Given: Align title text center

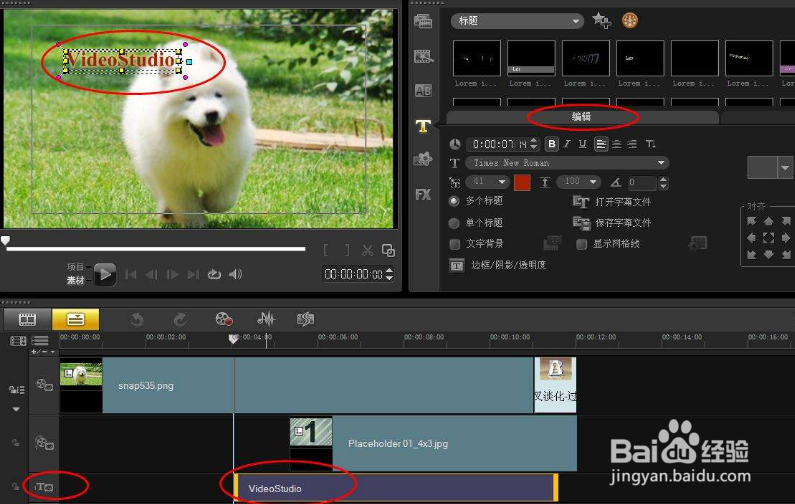Looking at the screenshot, I should point(617,144).
